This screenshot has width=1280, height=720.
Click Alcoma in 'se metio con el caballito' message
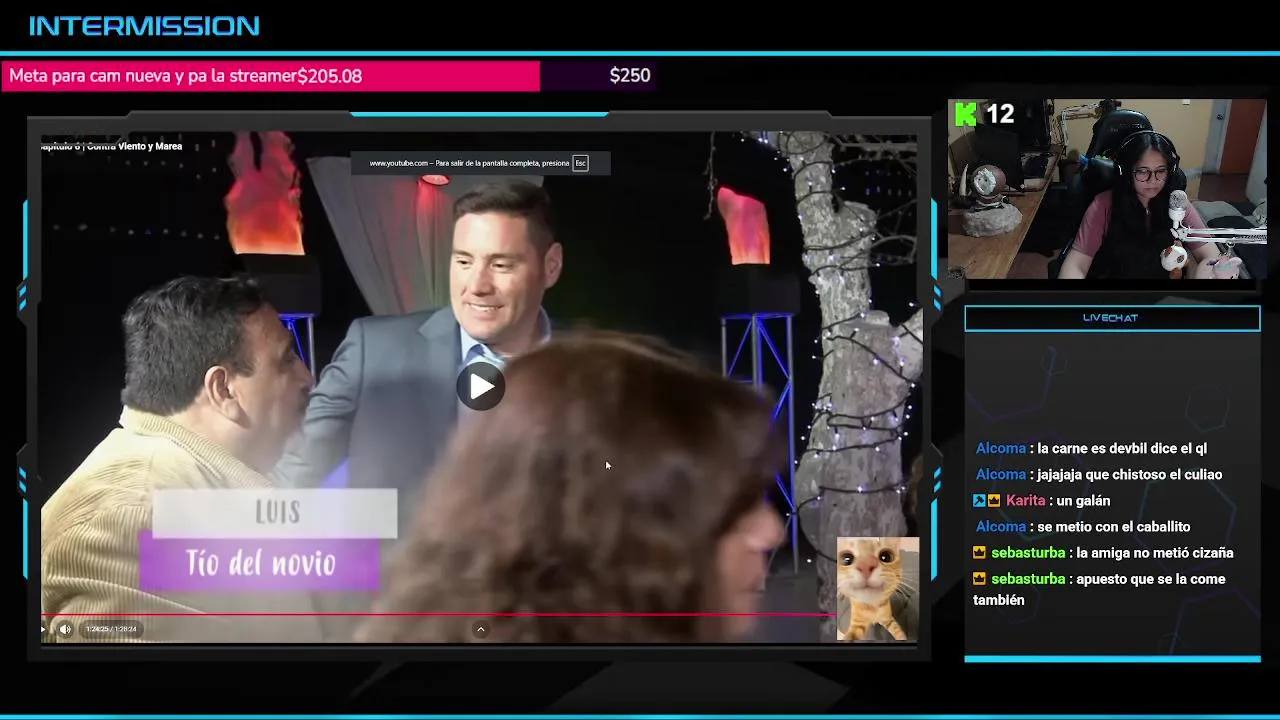(x=1001, y=526)
